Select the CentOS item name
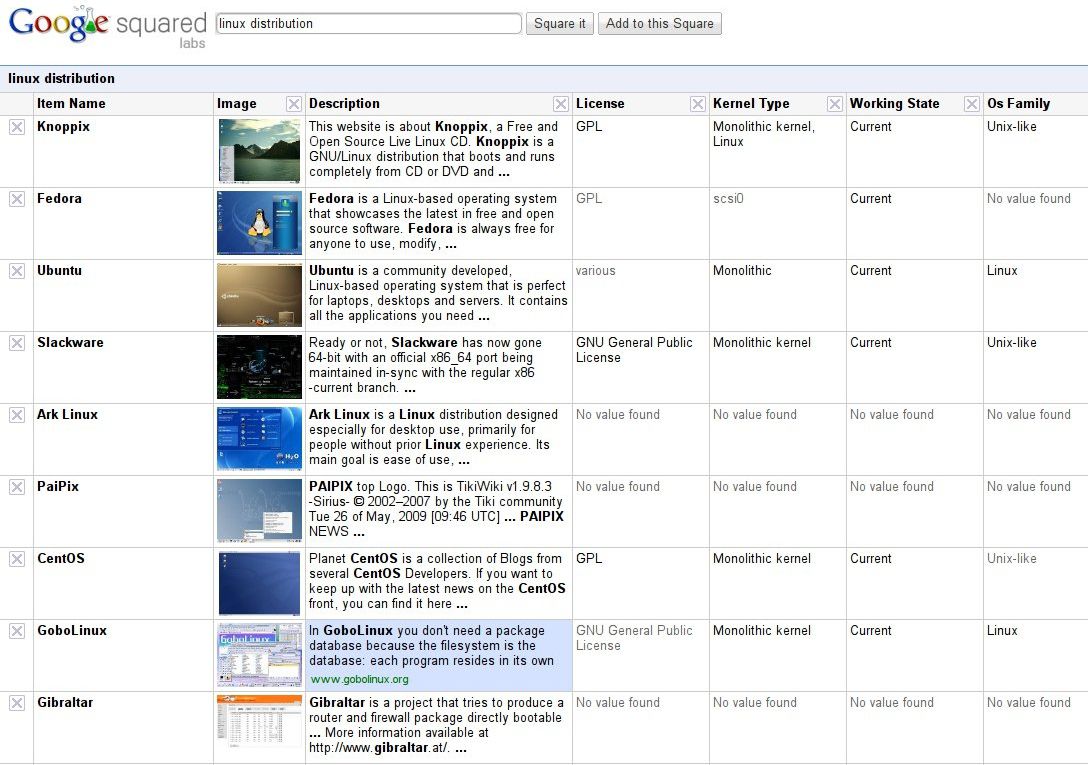This screenshot has height=765, width=1088. pyautogui.click(x=60, y=558)
